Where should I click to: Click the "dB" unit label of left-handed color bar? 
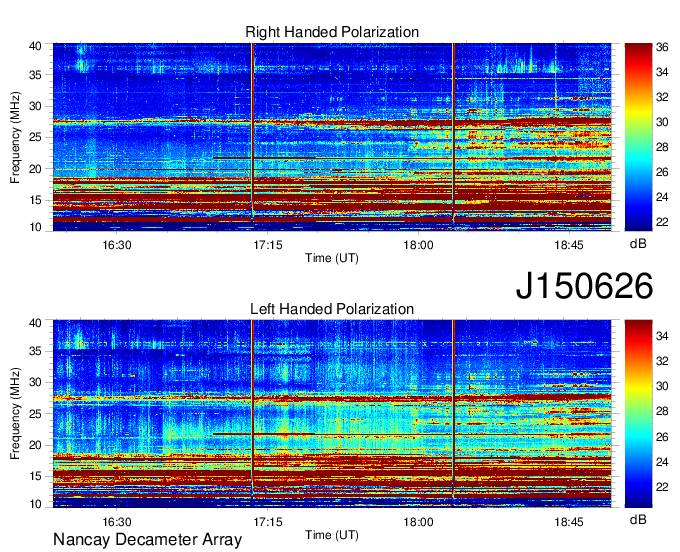tap(638, 519)
